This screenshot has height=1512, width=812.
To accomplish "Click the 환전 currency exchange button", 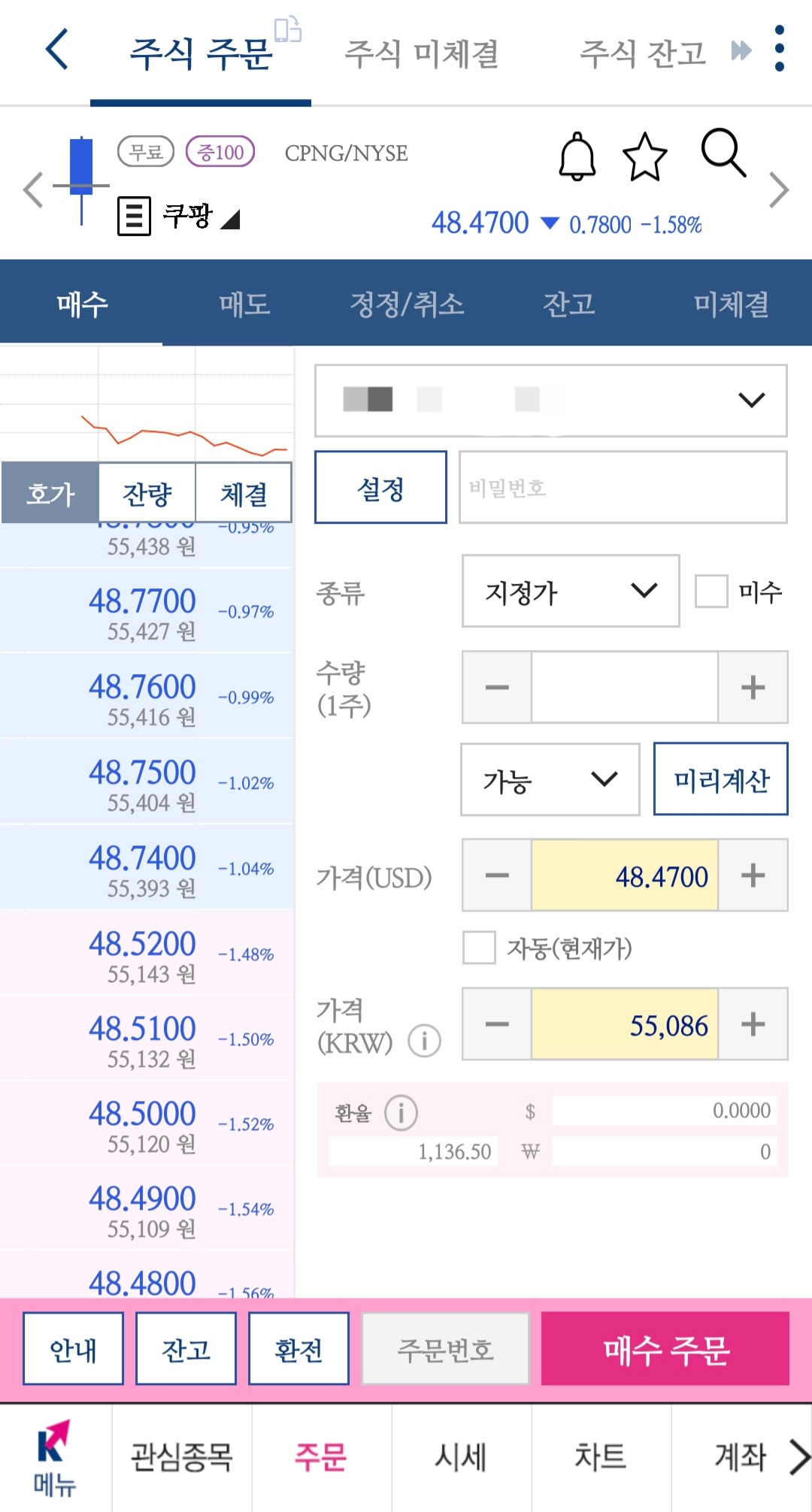I will click(x=298, y=1349).
